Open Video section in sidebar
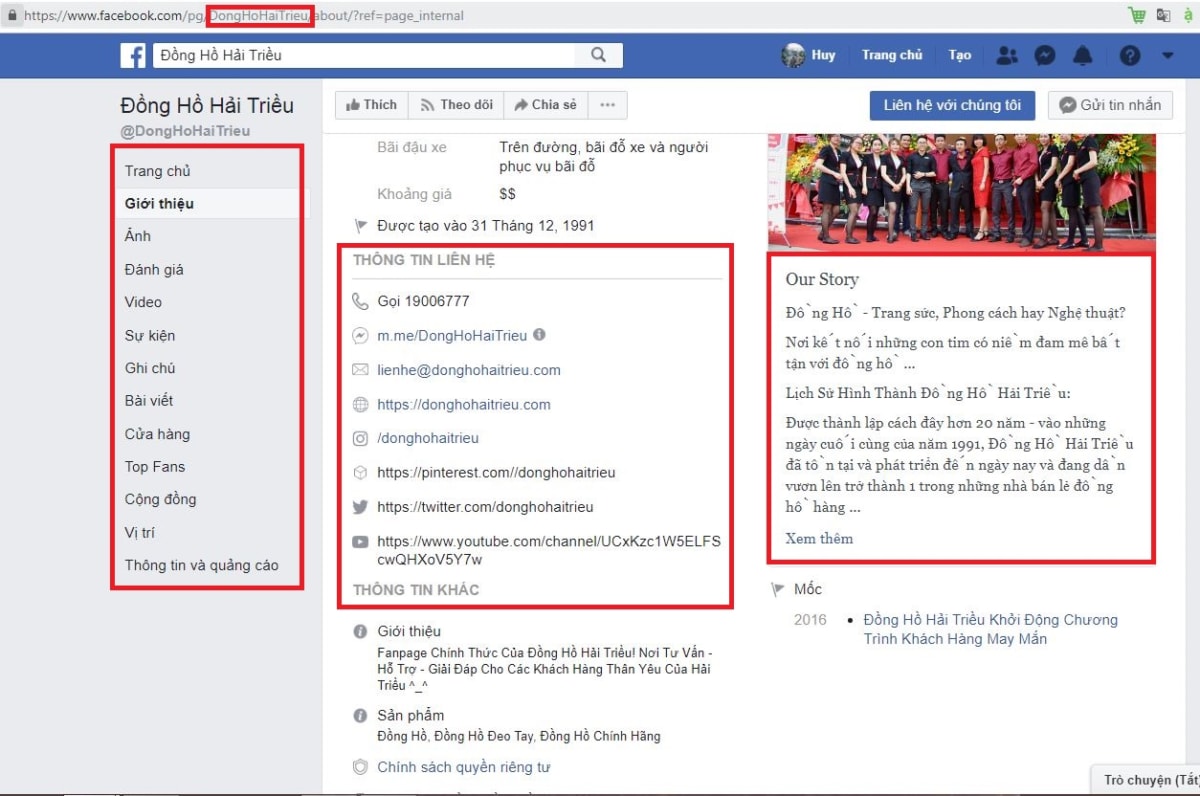 [143, 302]
